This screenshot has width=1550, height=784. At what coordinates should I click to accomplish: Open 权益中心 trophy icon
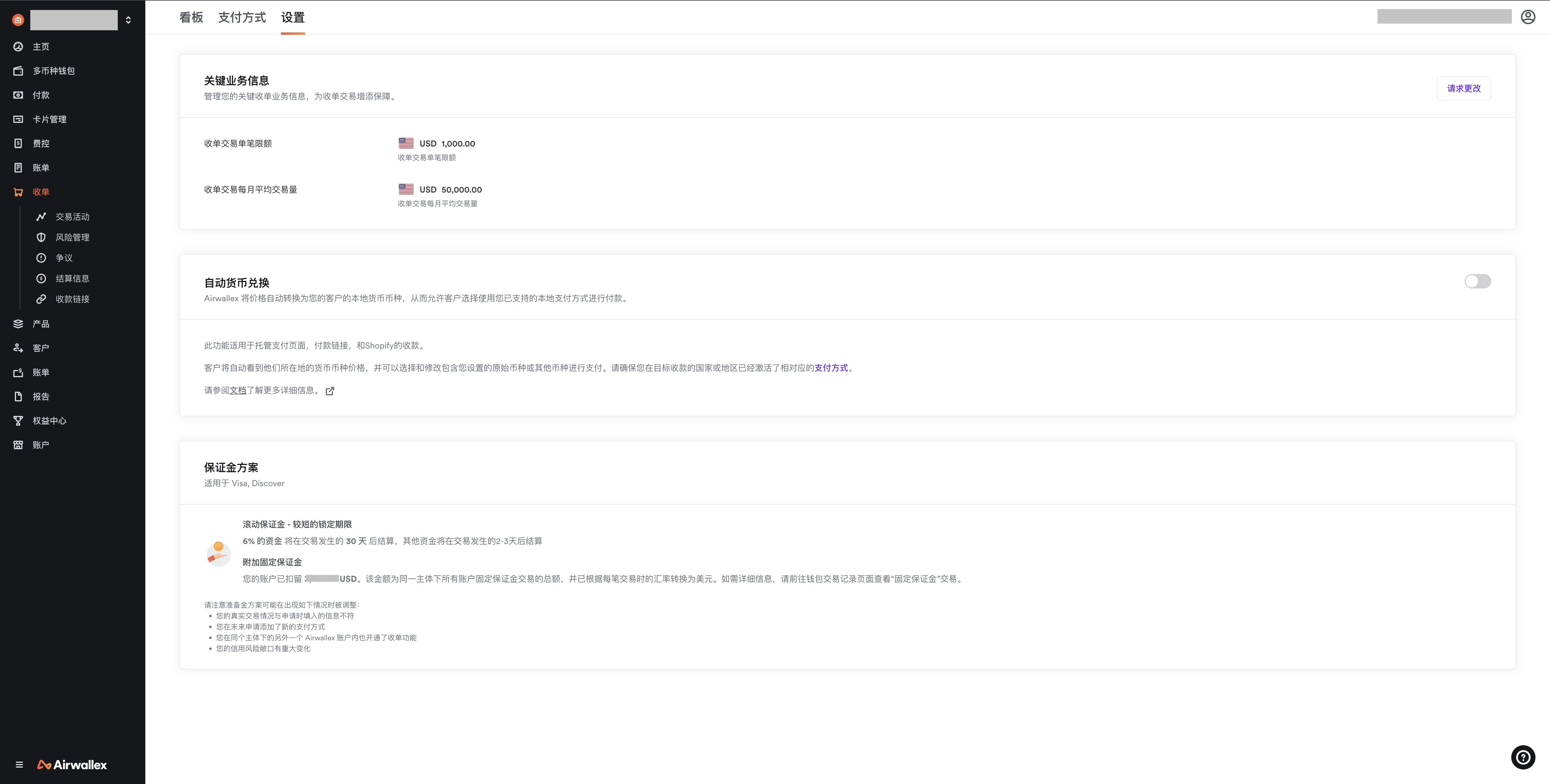click(x=18, y=420)
